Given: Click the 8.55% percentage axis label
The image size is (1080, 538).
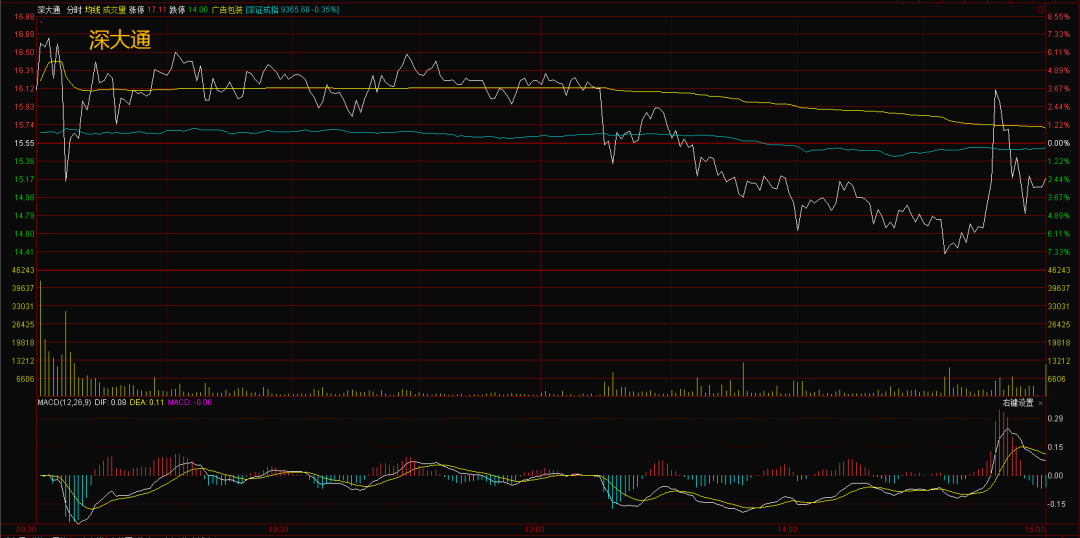Looking at the screenshot, I should pos(1059,17).
